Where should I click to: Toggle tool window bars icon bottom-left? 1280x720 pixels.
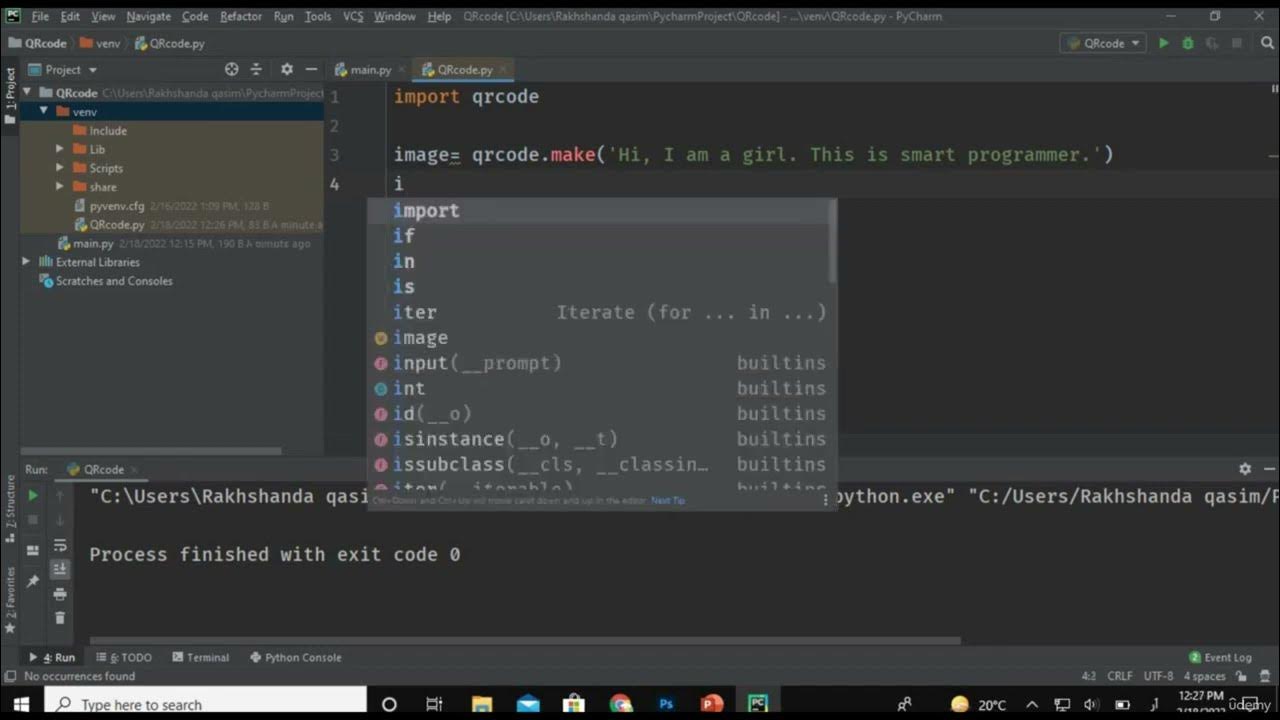click(x=9, y=677)
